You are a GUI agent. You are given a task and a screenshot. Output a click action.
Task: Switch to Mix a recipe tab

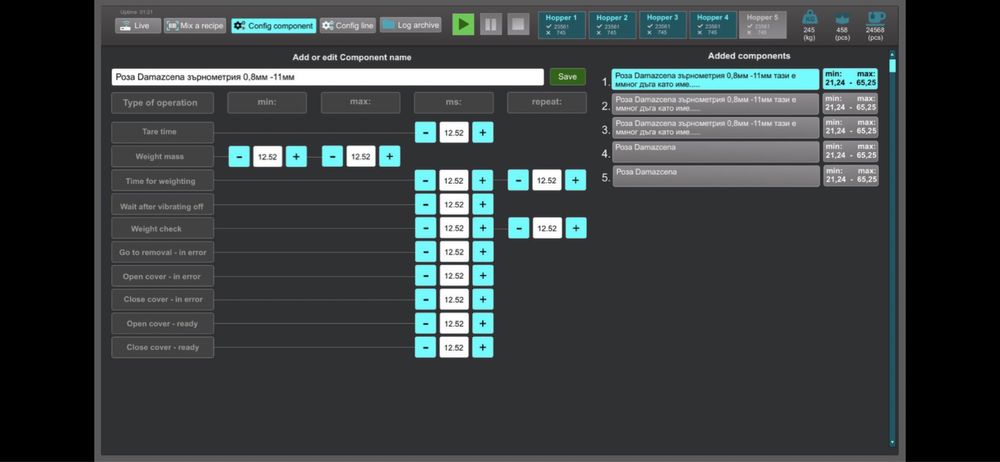[195, 26]
